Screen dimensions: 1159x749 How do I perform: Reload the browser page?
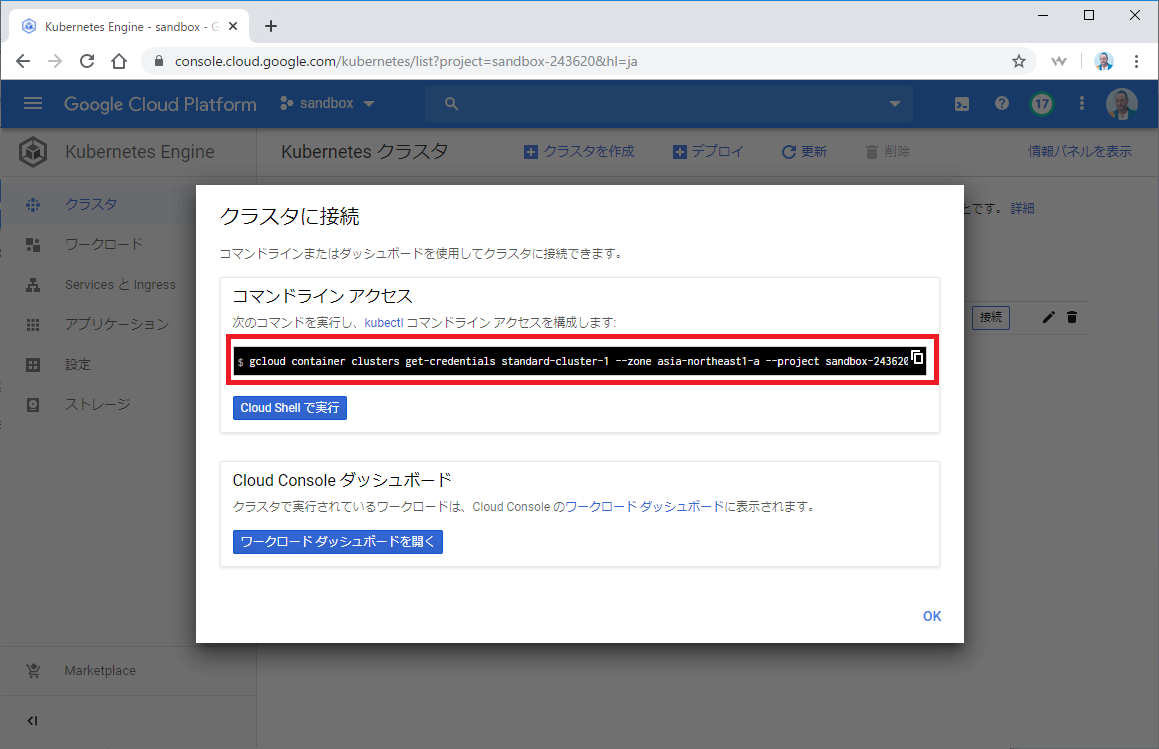coord(86,61)
